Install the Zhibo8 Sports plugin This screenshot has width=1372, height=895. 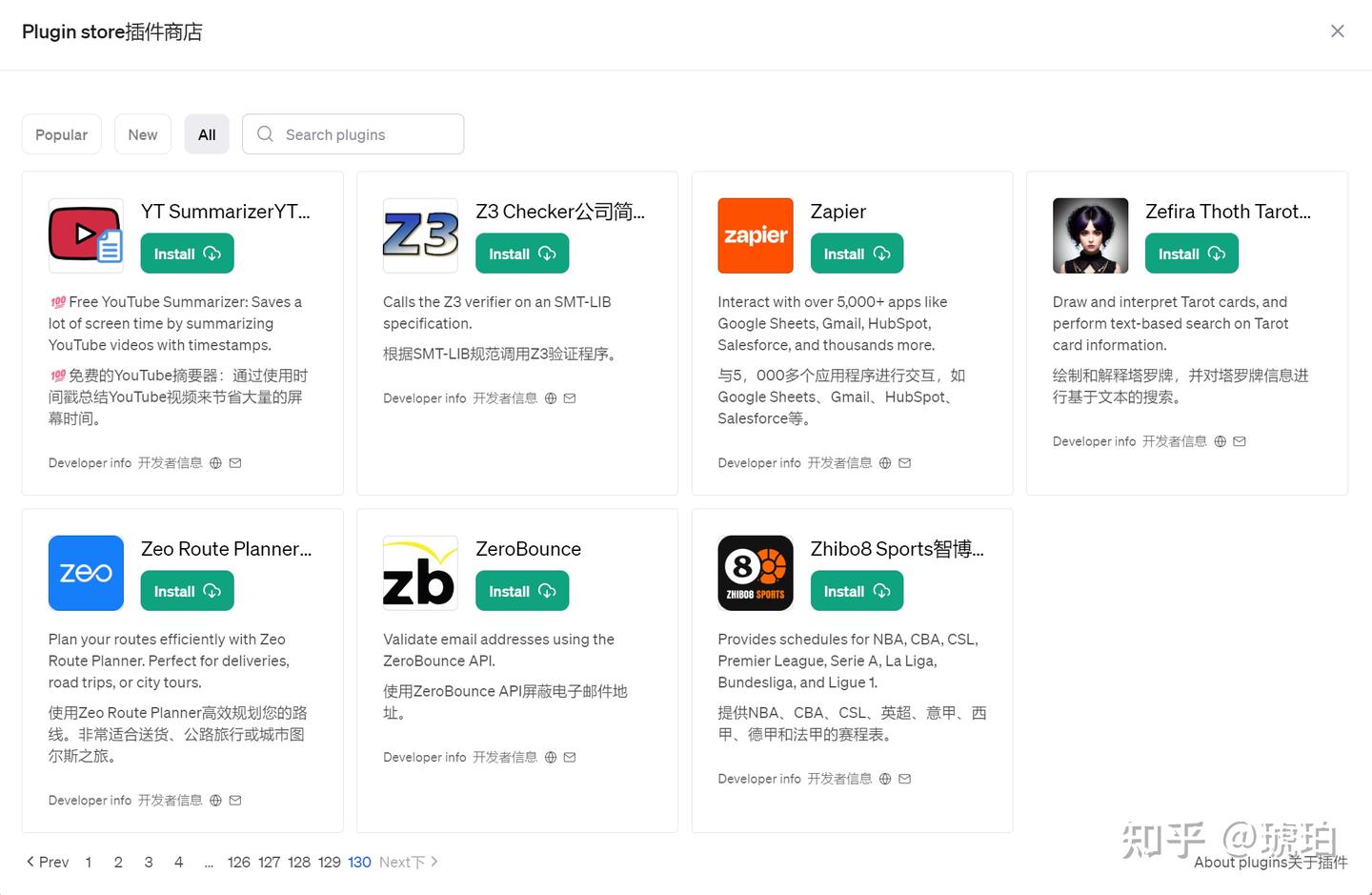[857, 591]
